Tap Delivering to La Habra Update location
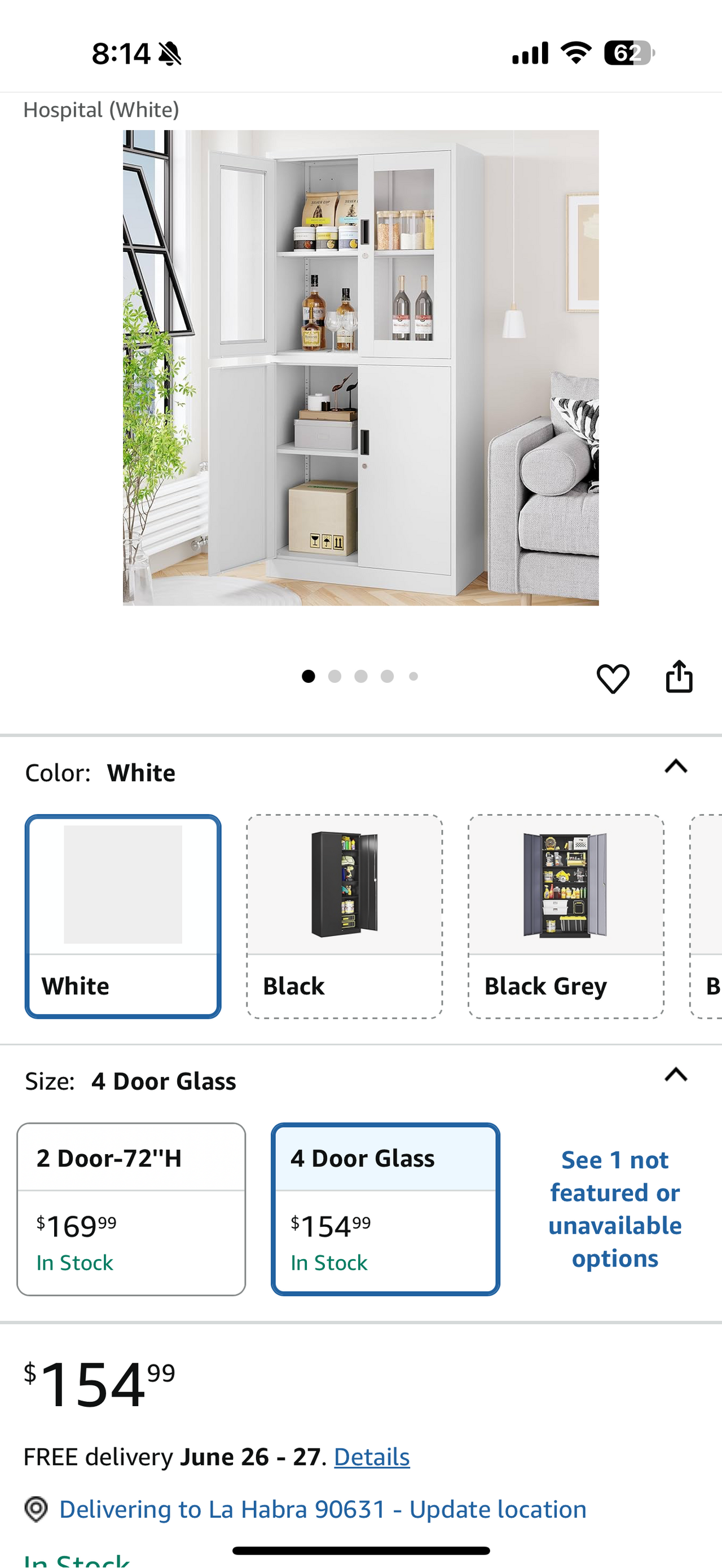 323,1509
